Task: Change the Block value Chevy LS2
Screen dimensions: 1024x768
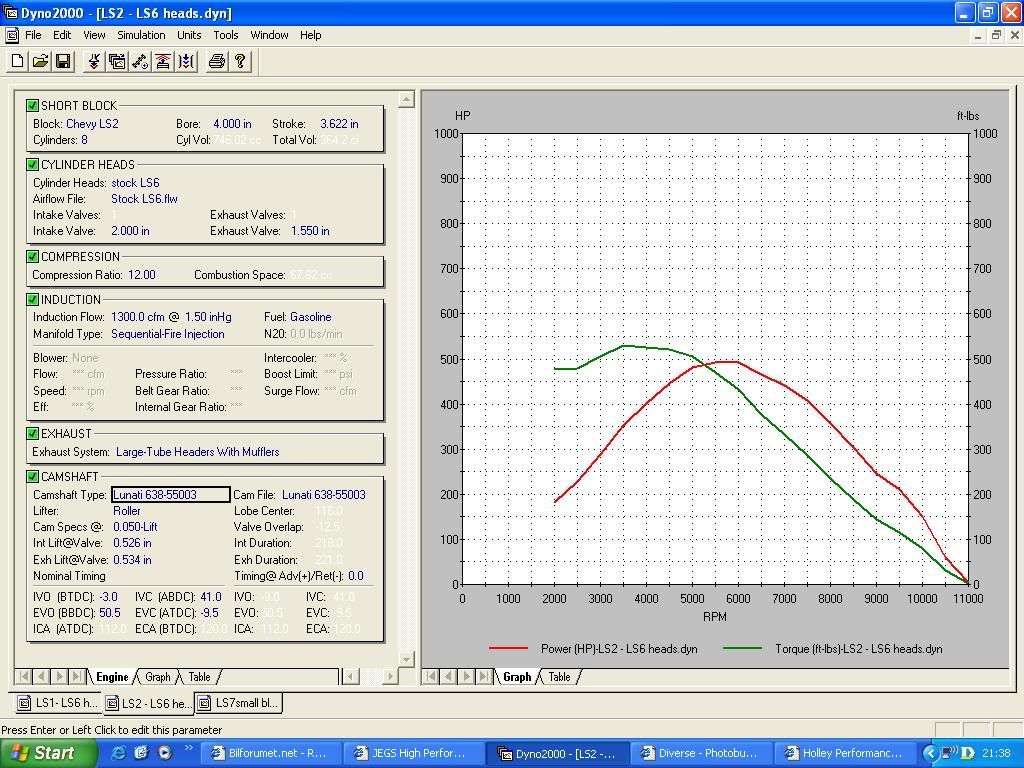Action: click(x=92, y=123)
